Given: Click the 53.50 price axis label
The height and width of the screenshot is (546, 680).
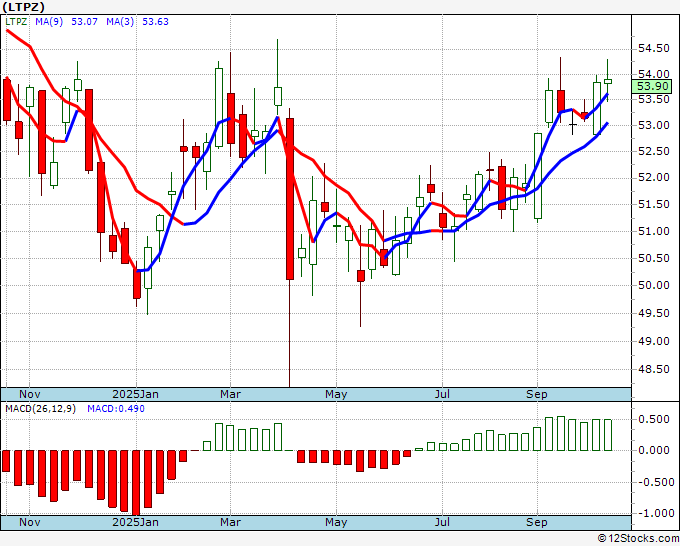Looking at the screenshot, I should (654, 99).
